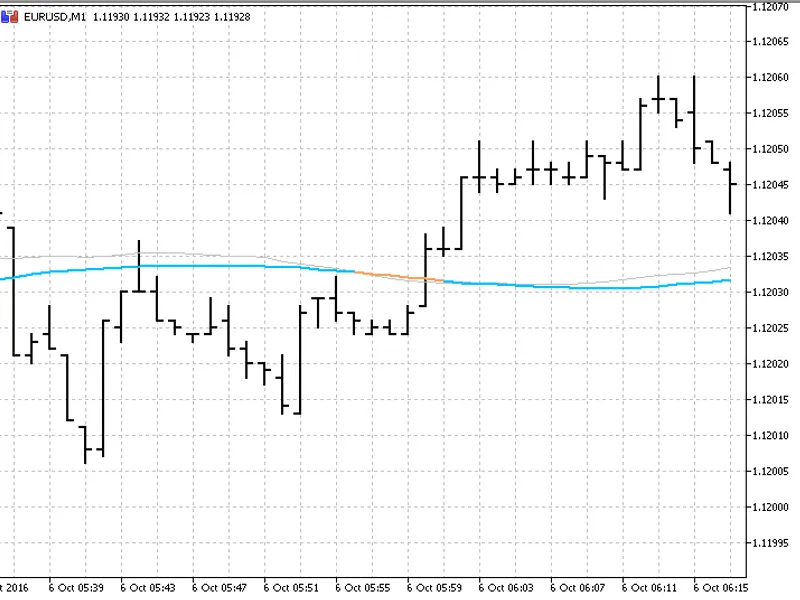Screen dimensions: 800x600
Task: Click the 6 Oct 06:07 time label
Action: click(x=578, y=588)
